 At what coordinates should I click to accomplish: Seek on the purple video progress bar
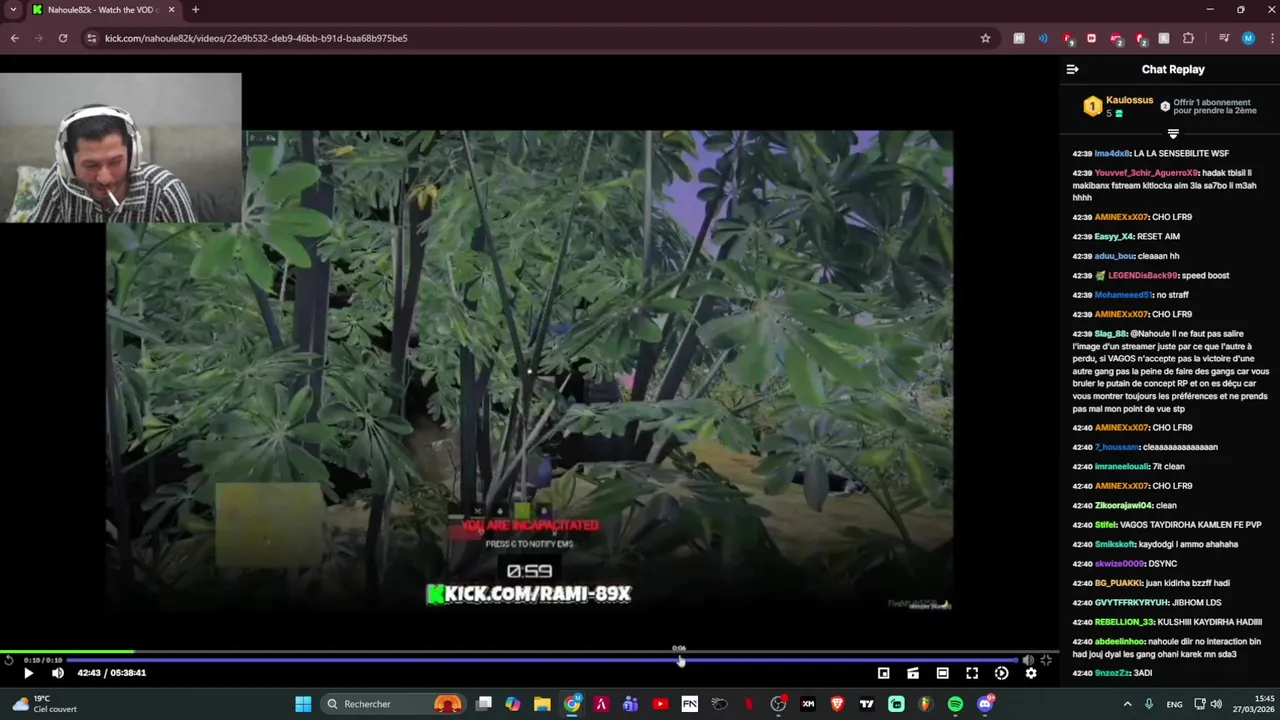click(540, 660)
